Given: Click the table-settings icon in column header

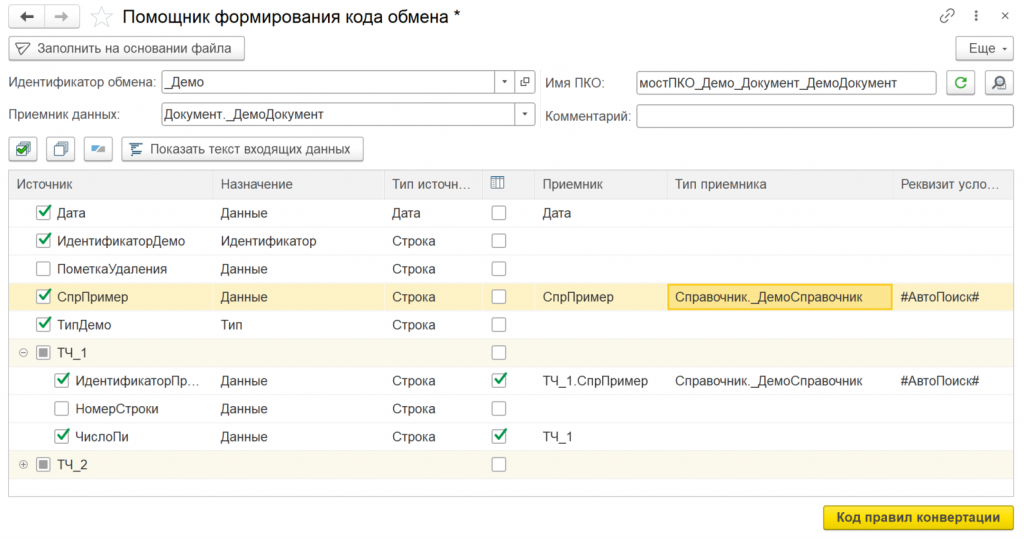Looking at the screenshot, I should 498,184.
